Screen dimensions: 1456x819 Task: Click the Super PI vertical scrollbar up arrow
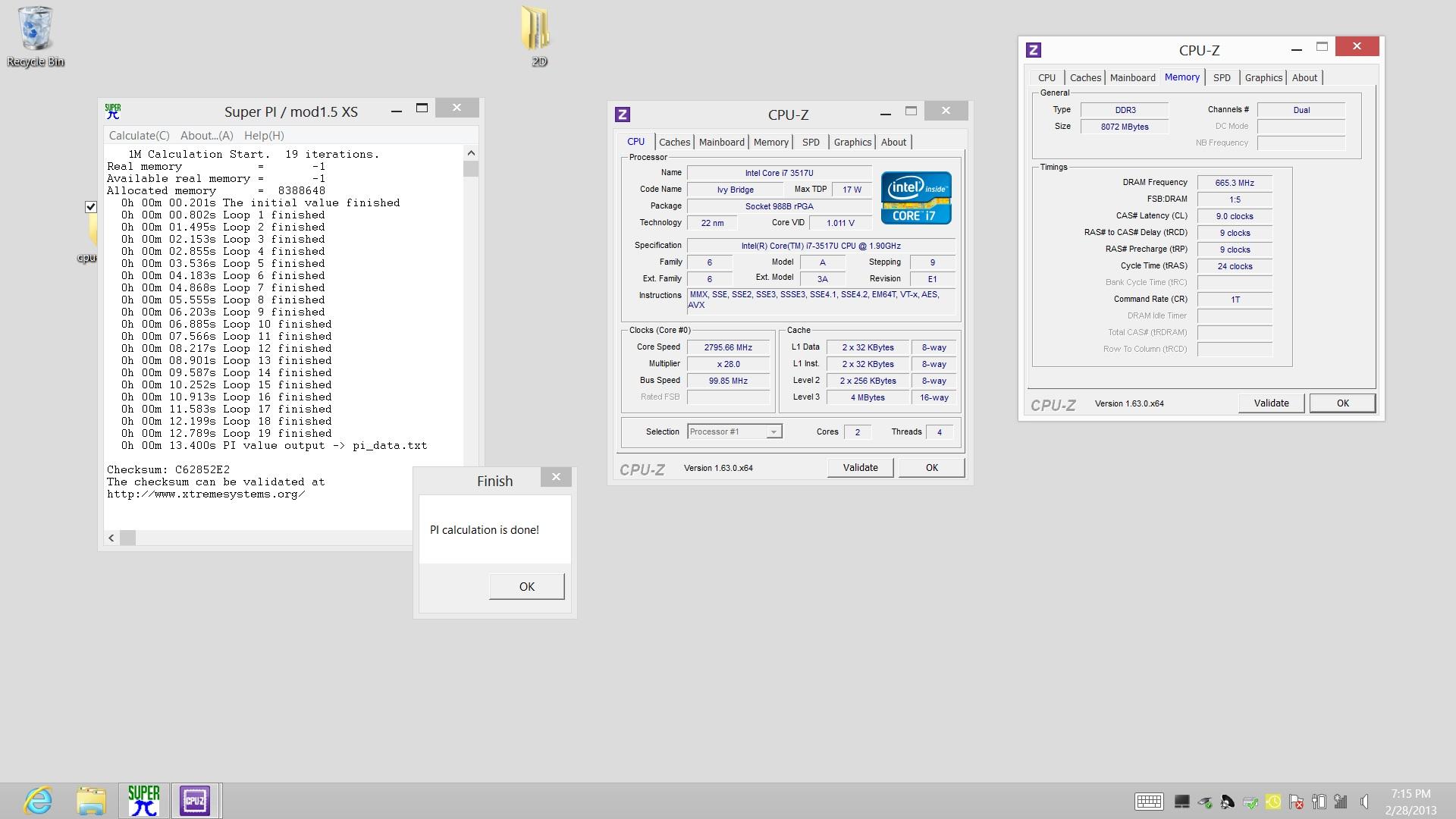coord(471,153)
